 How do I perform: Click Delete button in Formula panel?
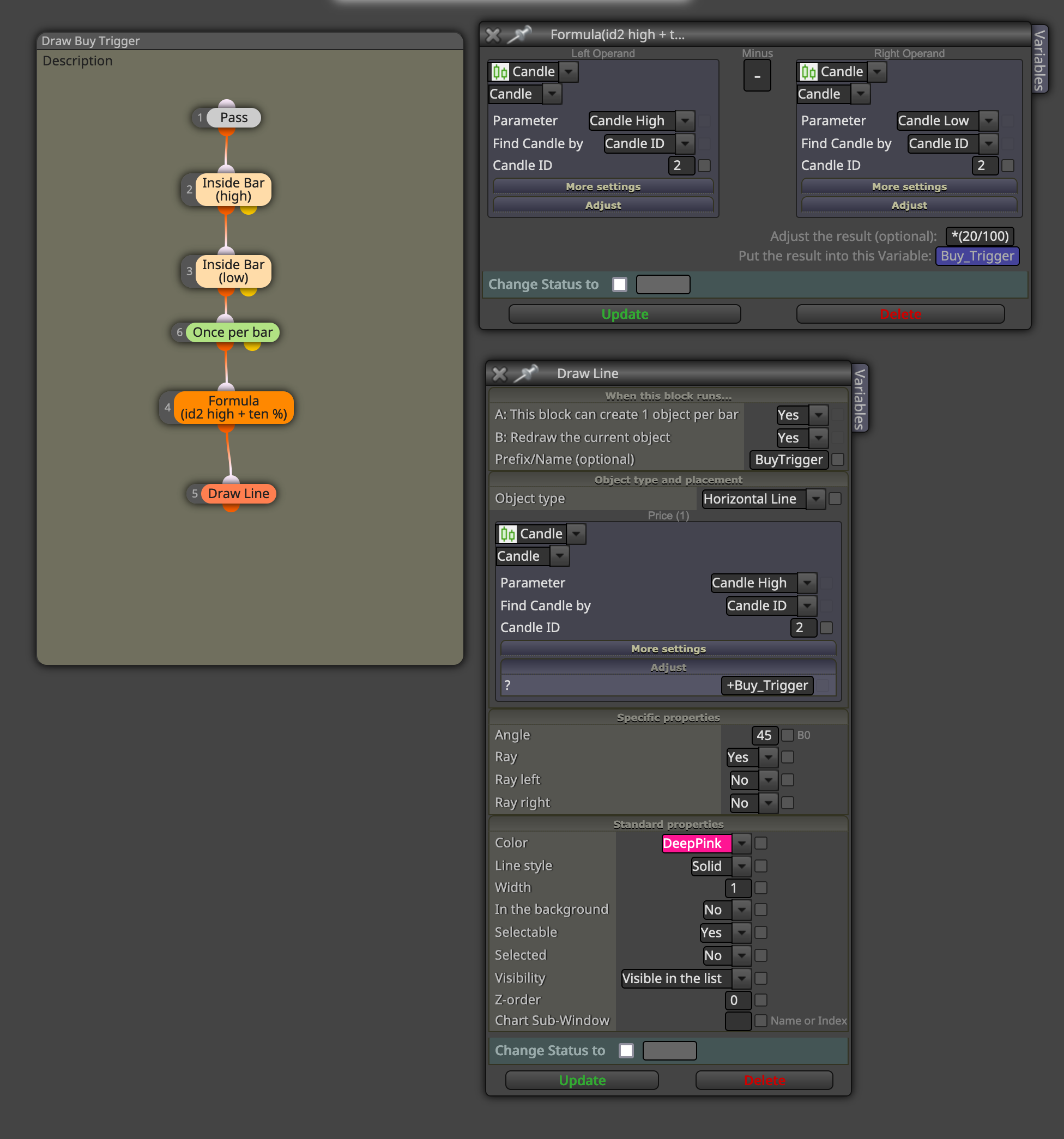click(900, 314)
